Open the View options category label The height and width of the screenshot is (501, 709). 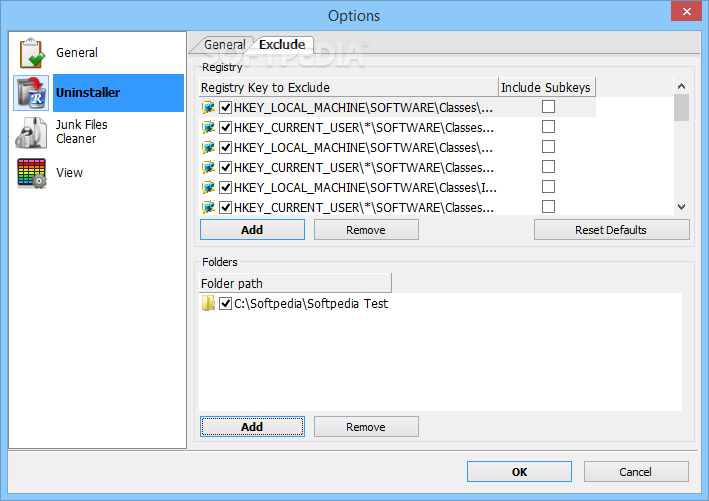pyautogui.click(x=69, y=173)
